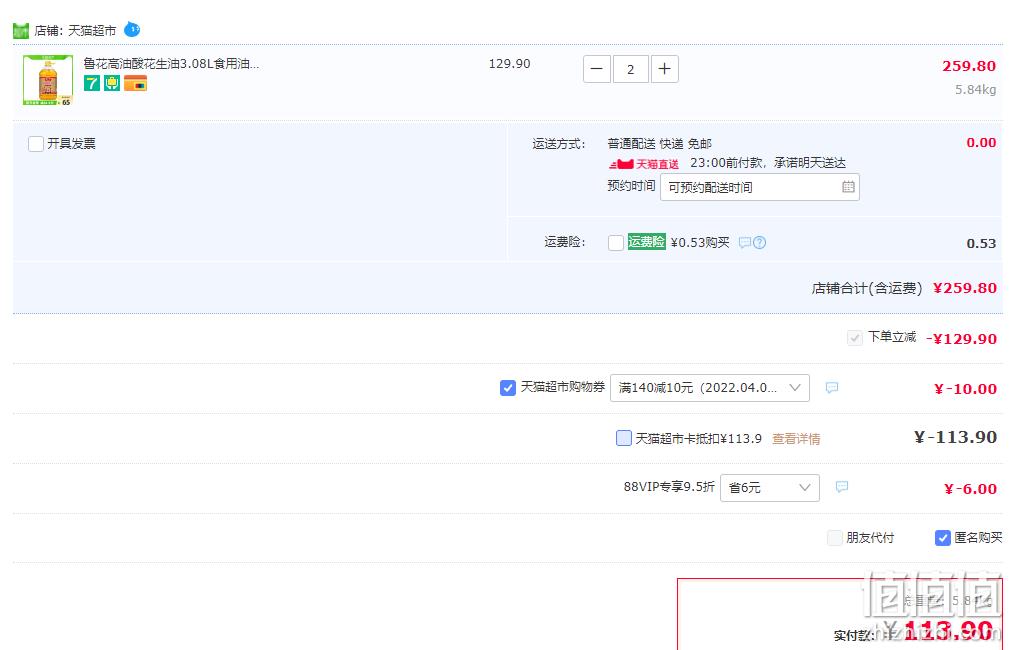Viewport: 1011px width, 650px height.
Task: Open the 查看详情 details link
Action: tap(796, 439)
